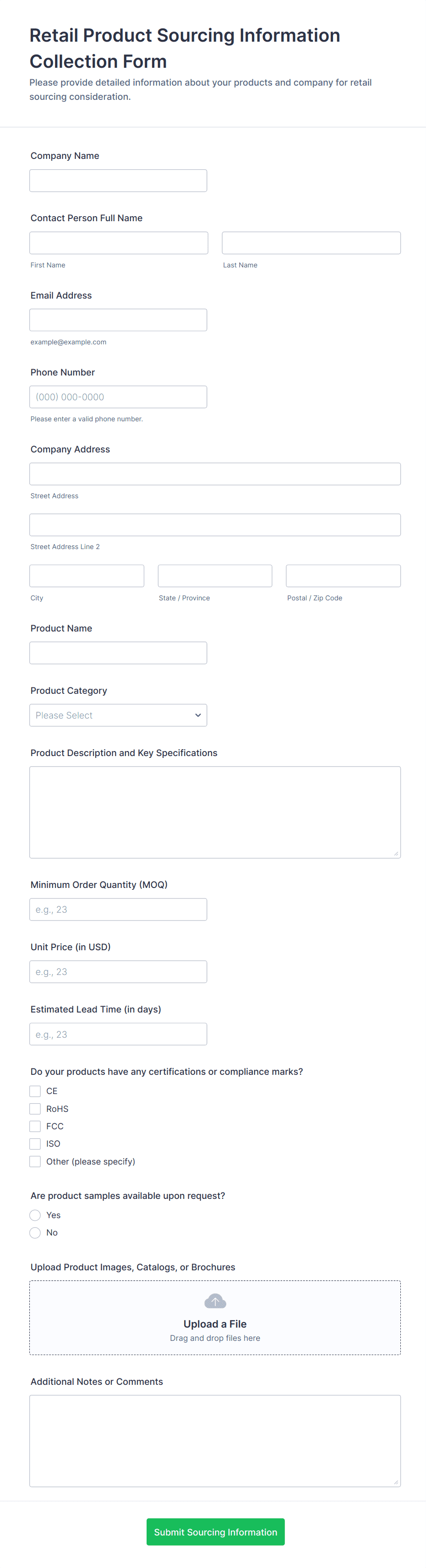Choose No for product samples
Image resolution: width=426 pixels, height=1568 pixels.
[35, 1233]
